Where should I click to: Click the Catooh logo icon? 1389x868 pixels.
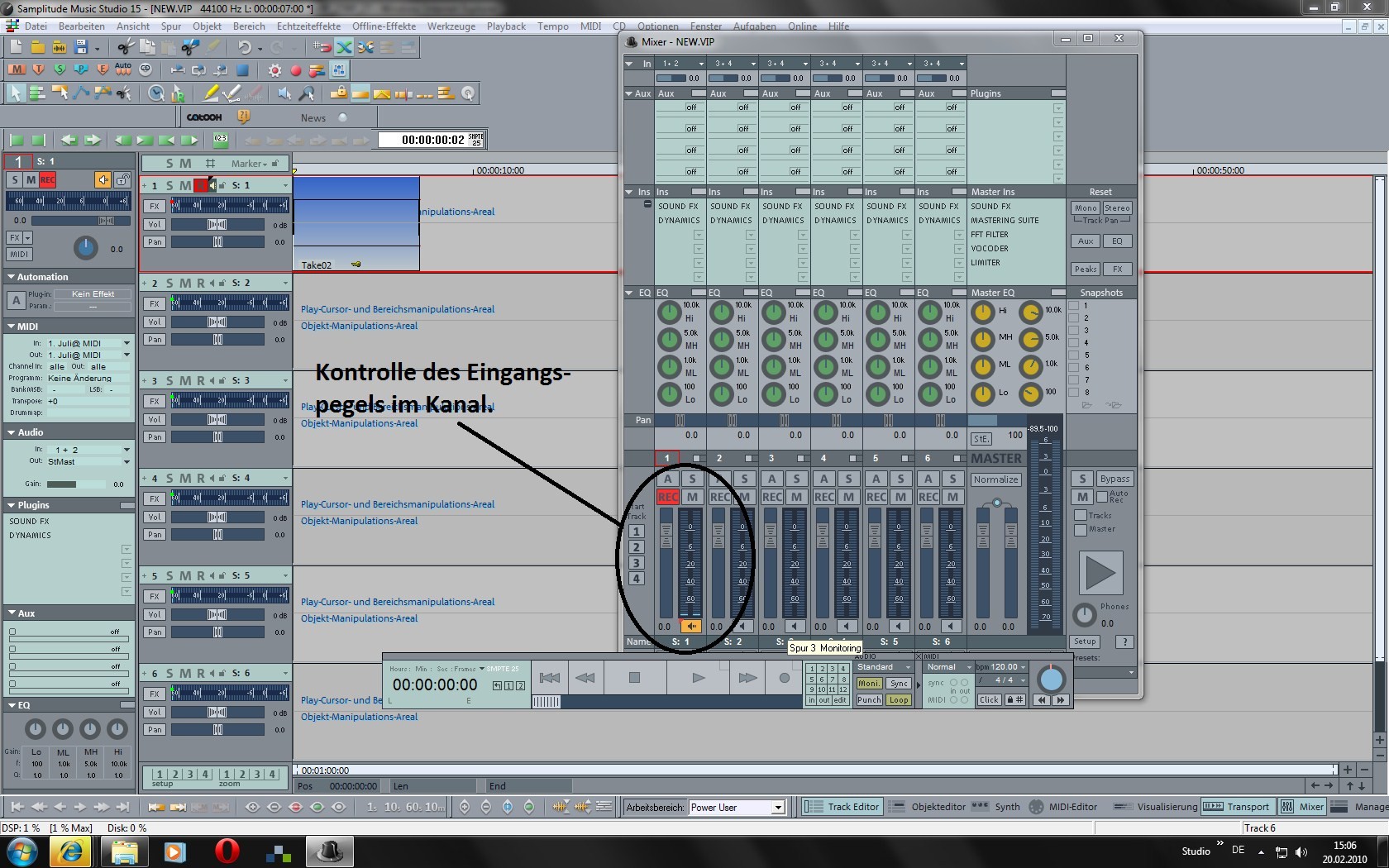coord(203,117)
